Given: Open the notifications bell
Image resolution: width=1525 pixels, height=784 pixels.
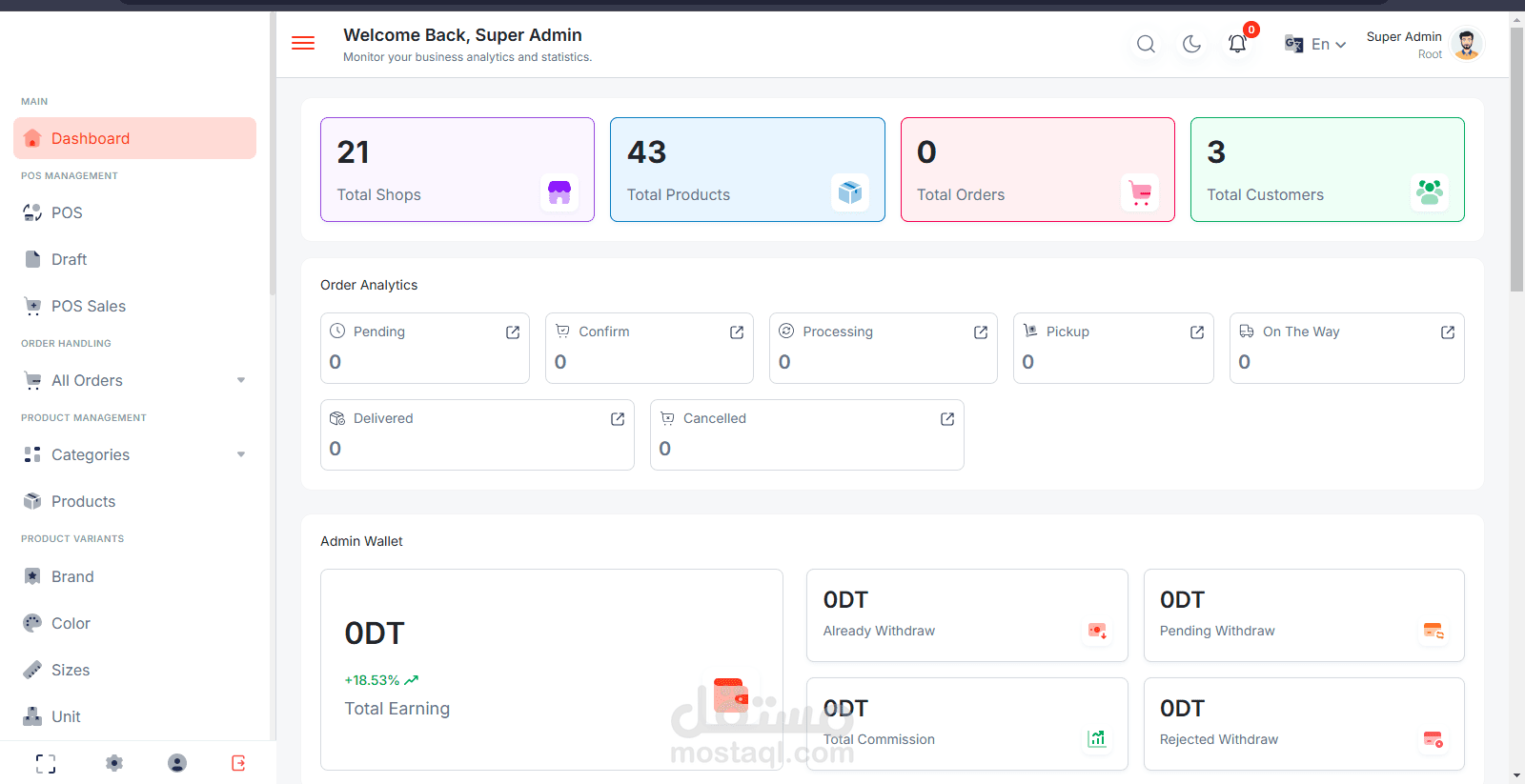Looking at the screenshot, I should (x=1237, y=44).
